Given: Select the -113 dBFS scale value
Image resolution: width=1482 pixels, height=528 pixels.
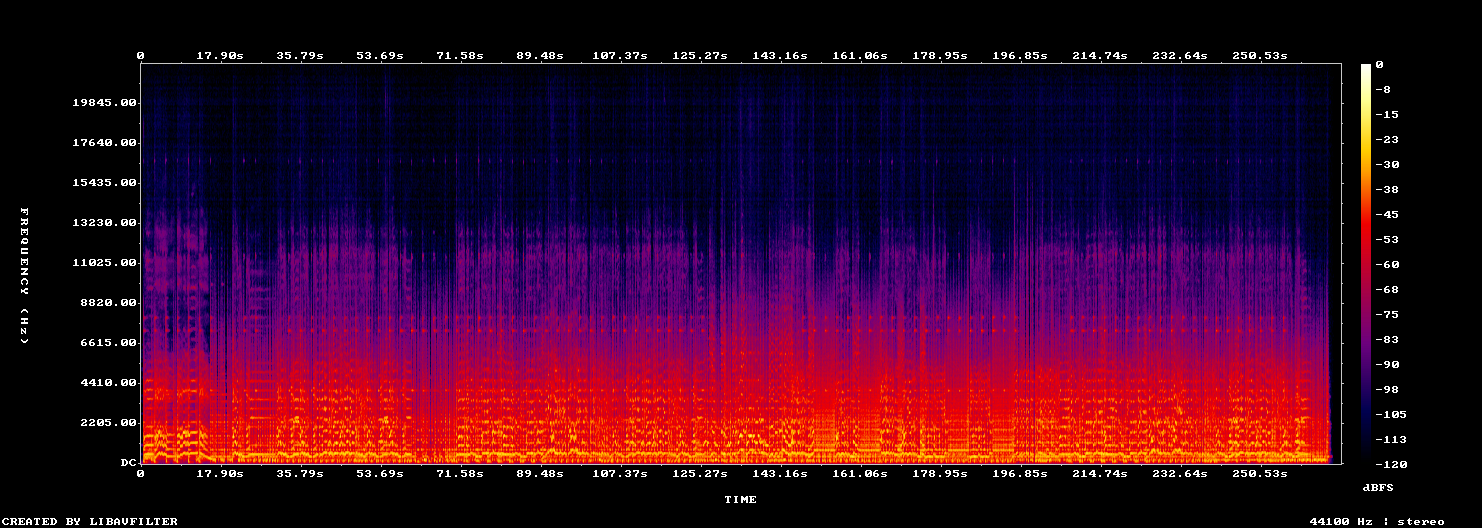Looking at the screenshot, I should tap(1391, 440).
